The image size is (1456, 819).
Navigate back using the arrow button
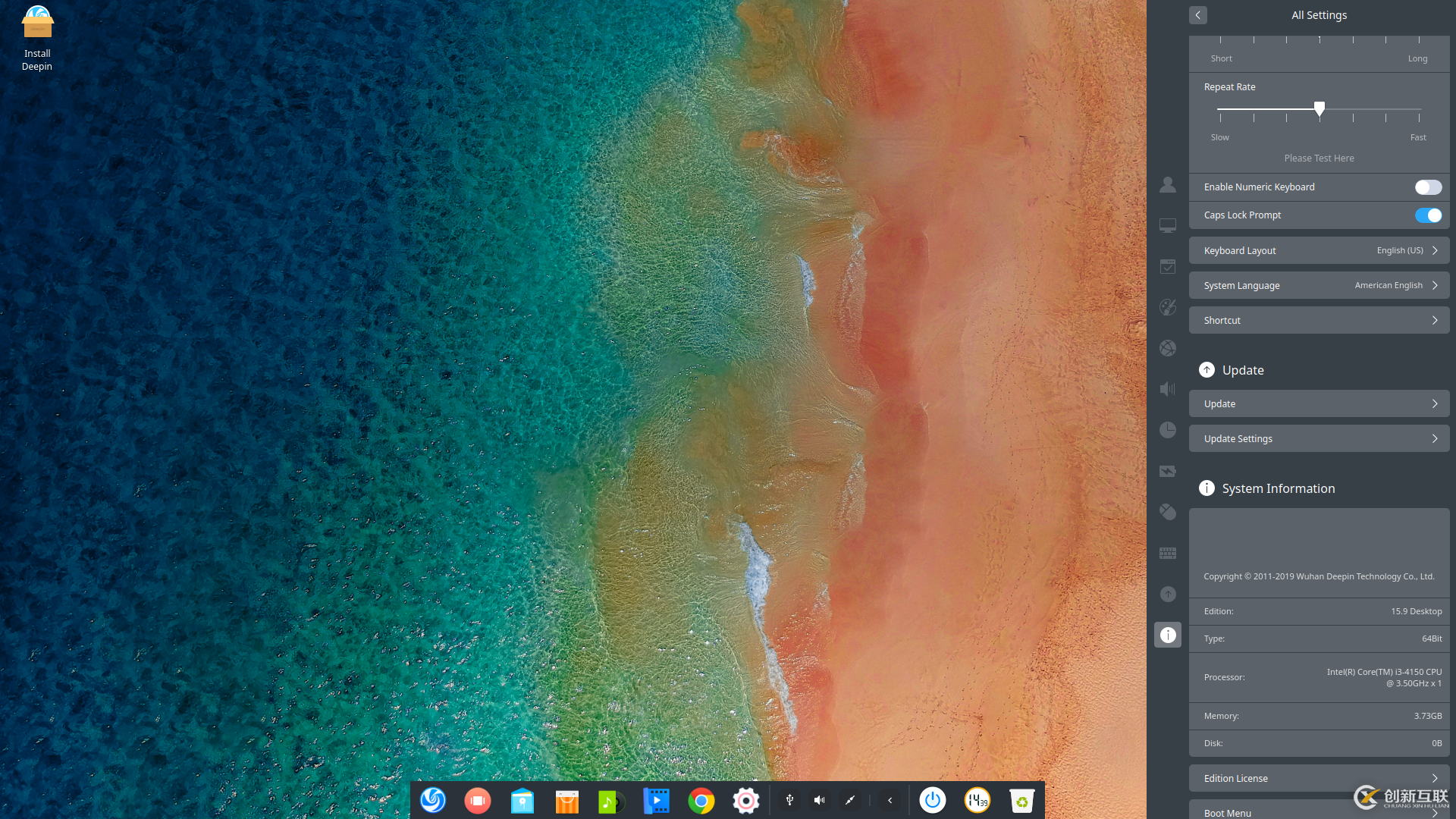(x=1198, y=14)
